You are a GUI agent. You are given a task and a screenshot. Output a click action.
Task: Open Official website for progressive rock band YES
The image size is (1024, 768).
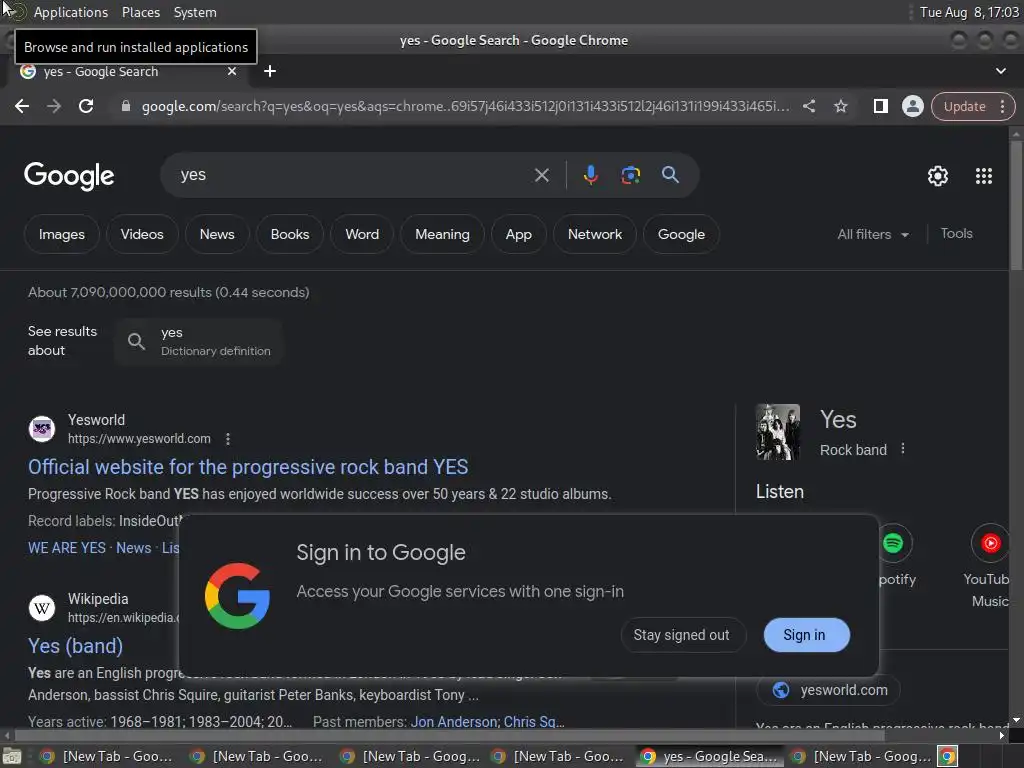[248, 467]
